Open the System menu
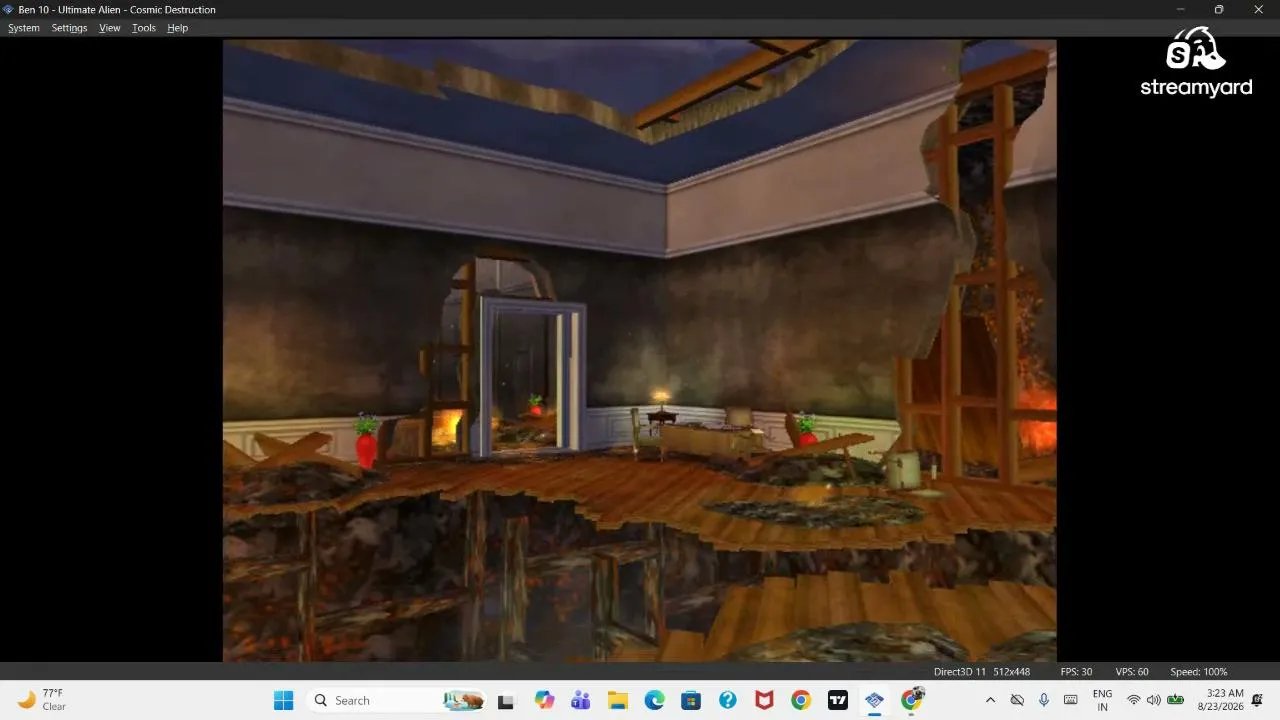Image resolution: width=1280 pixels, height=720 pixels. 24,28
